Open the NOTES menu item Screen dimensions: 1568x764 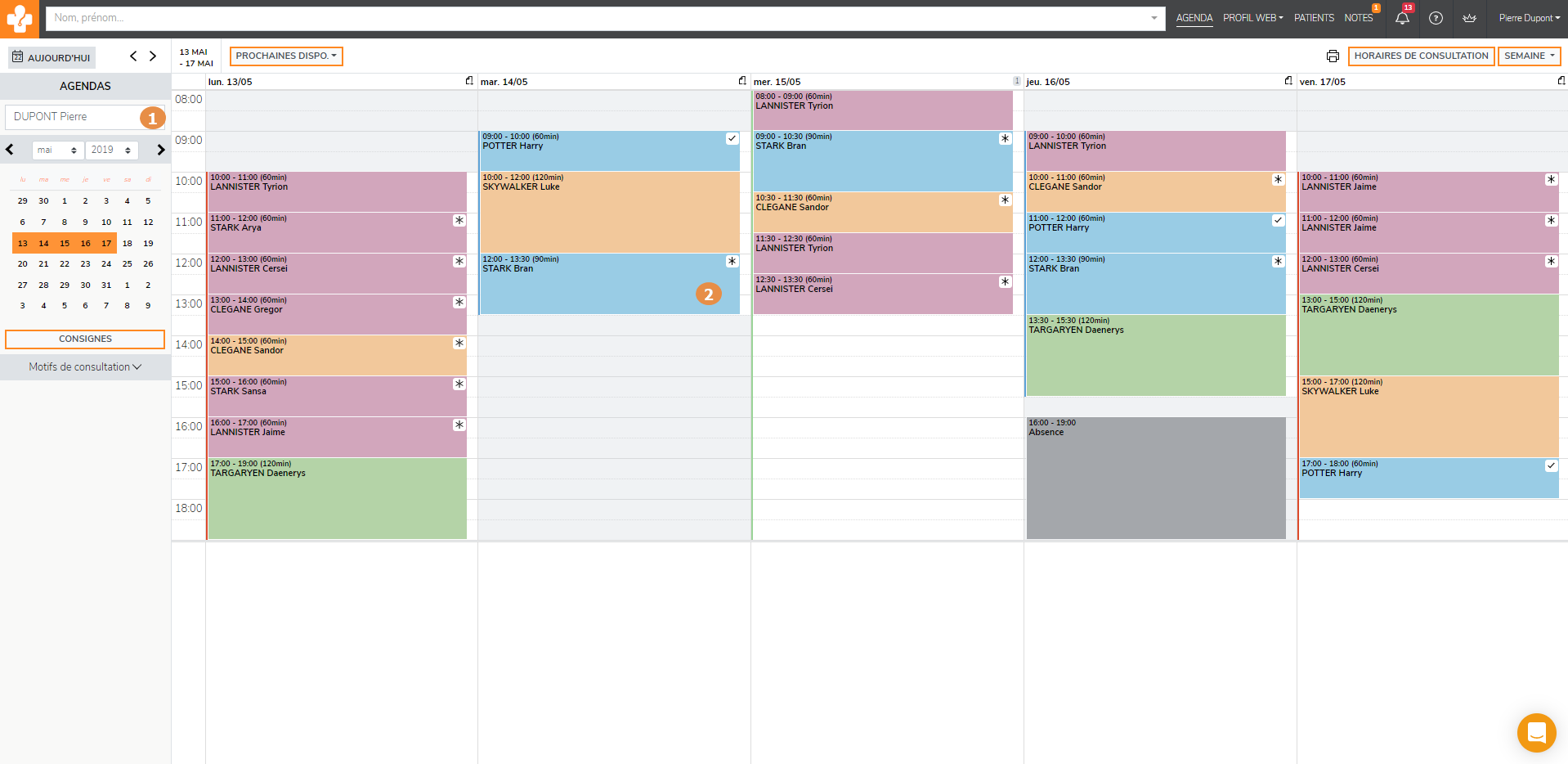tap(1358, 18)
